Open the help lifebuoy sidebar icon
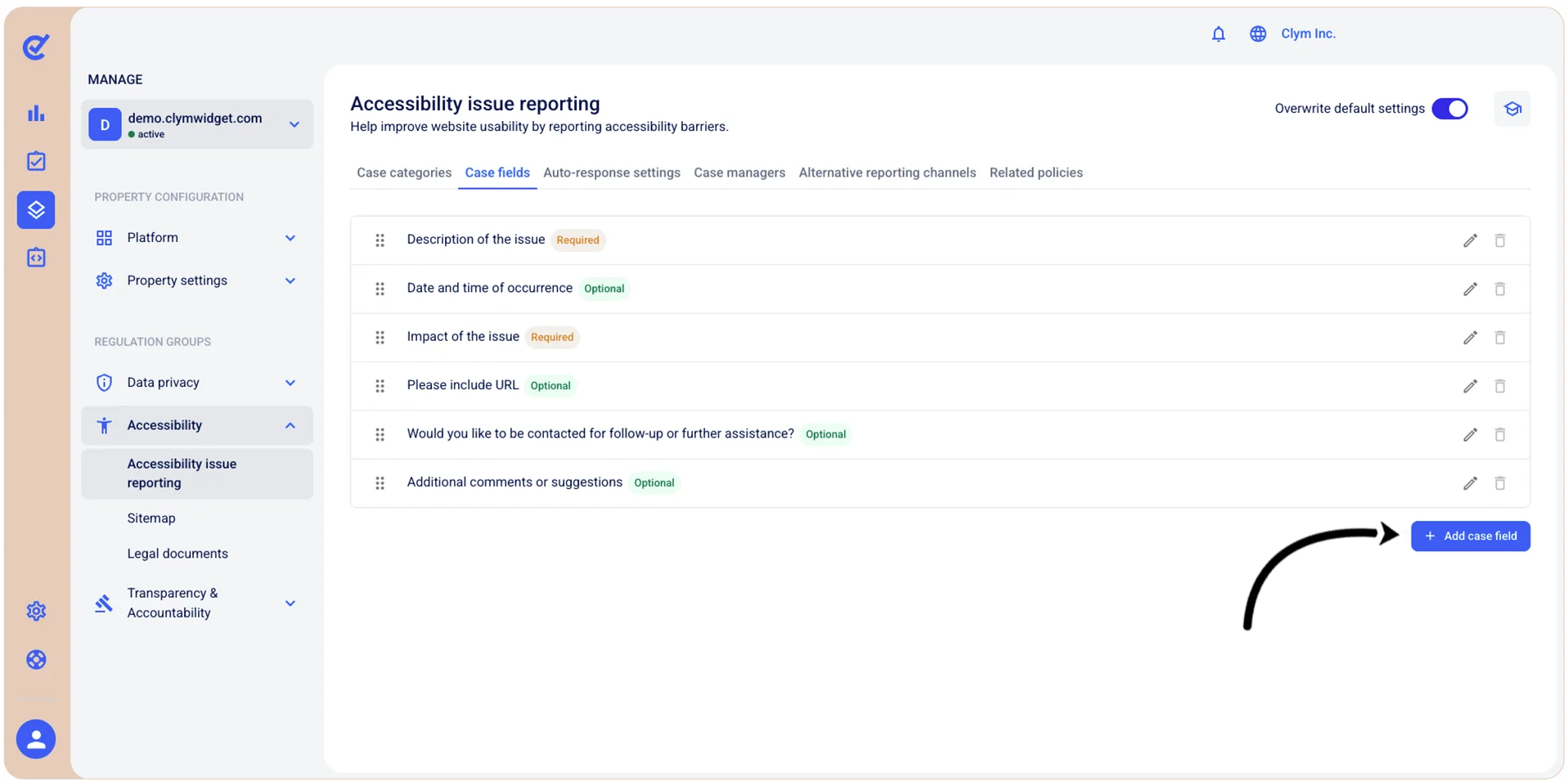Viewport: 1568px width, 781px height. click(x=36, y=659)
